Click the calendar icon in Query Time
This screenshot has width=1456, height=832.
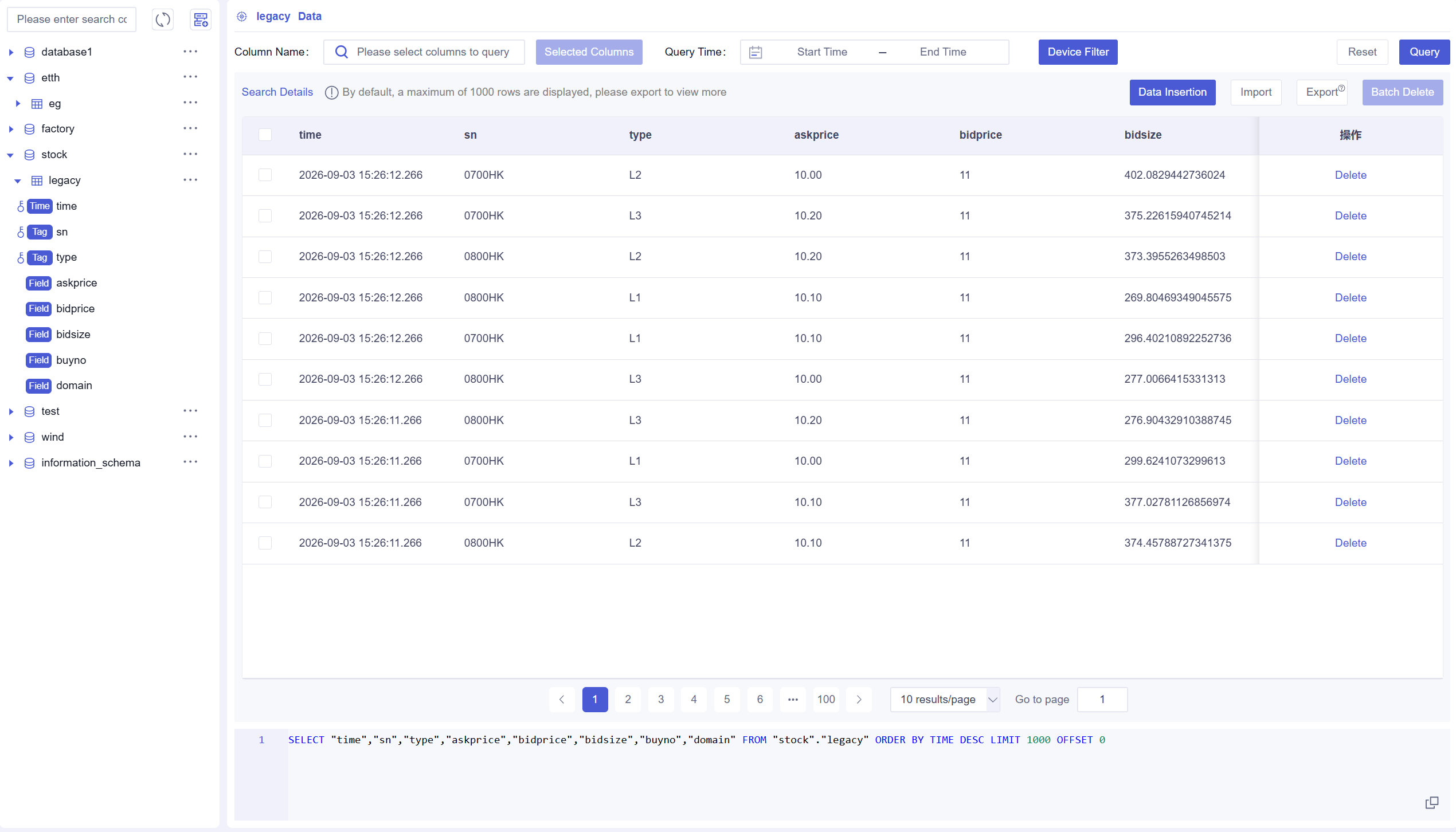tap(756, 52)
